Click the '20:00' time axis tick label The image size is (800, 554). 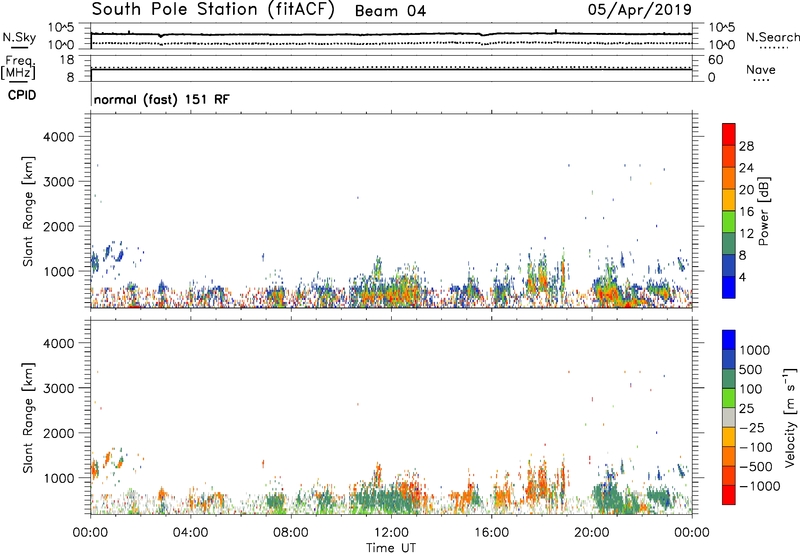click(591, 533)
